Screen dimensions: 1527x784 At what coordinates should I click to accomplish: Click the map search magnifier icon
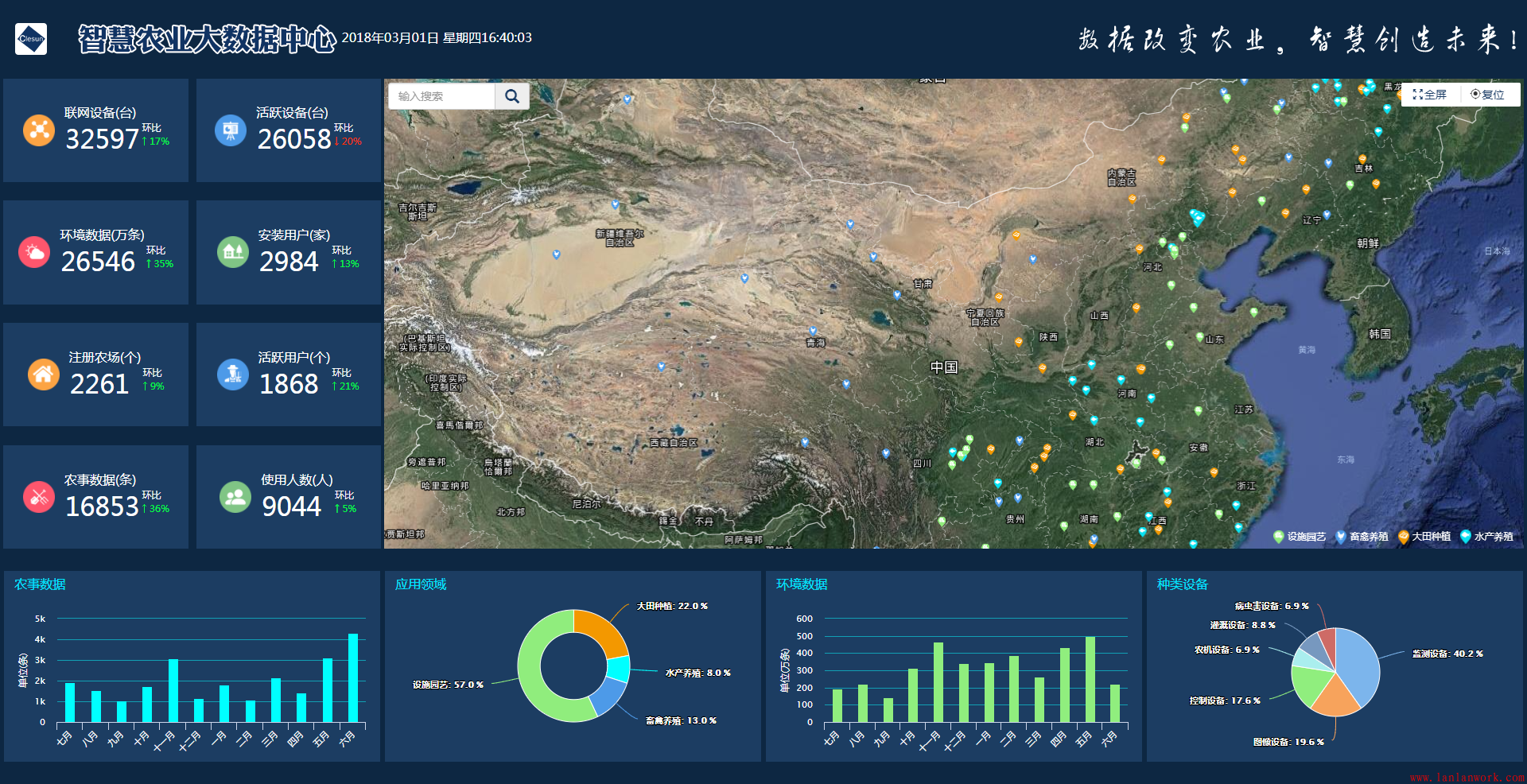coord(512,96)
